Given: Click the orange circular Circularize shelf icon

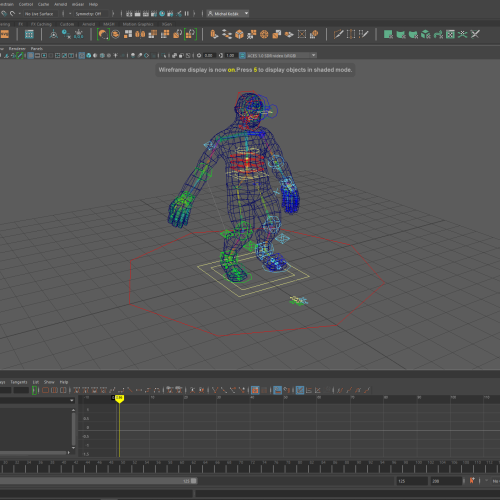Looking at the screenshot, I should click(x=264, y=34).
